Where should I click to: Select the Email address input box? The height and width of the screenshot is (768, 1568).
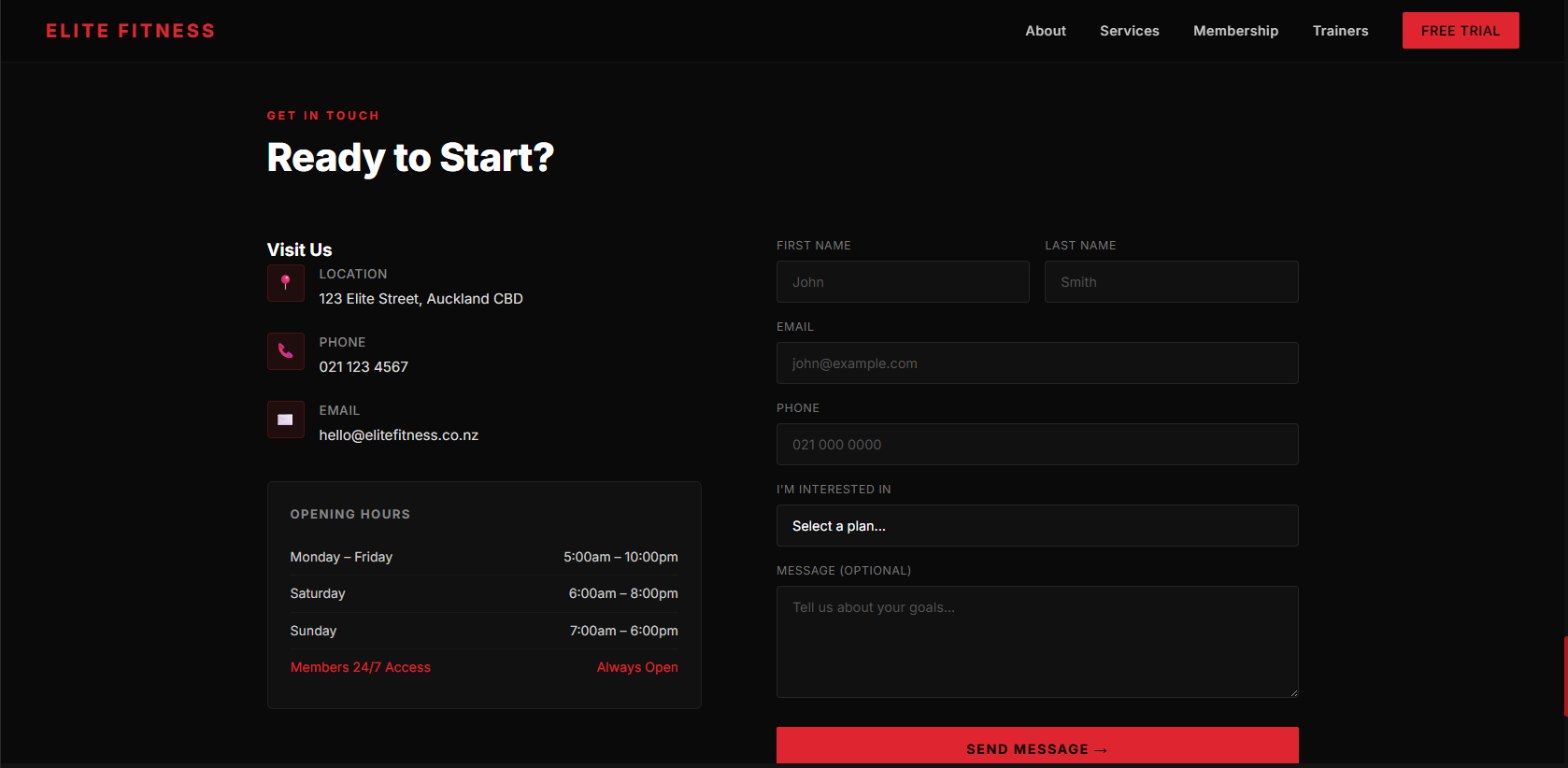(1036, 363)
